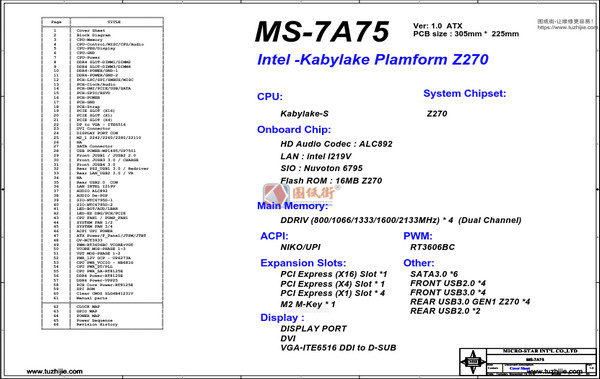Image resolution: width=600 pixels, height=379 pixels.
Task: Select the 'SATA3.0 *6' line
Action: point(434,274)
